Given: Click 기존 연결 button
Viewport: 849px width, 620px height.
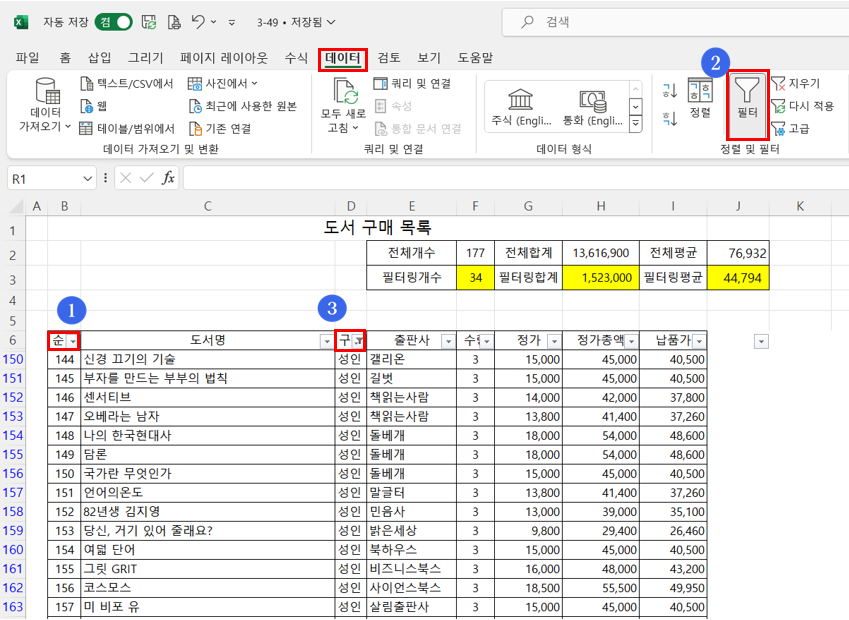Looking at the screenshot, I should (220, 128).
